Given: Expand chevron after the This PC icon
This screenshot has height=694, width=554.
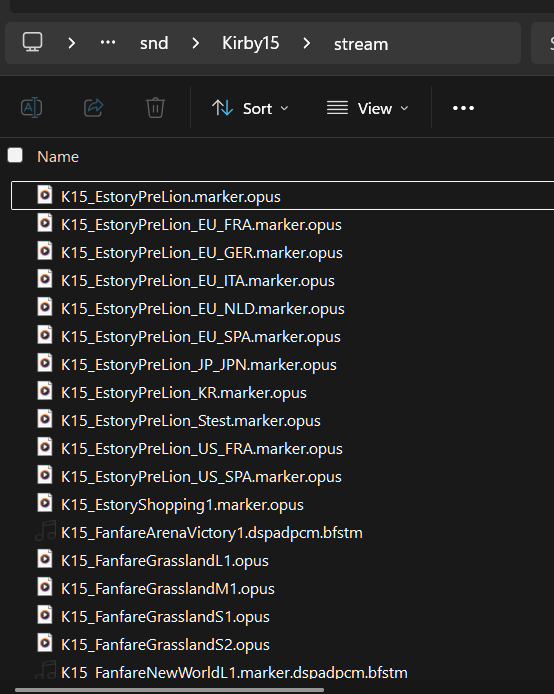Looking at the screenshot, I should 71,43.
